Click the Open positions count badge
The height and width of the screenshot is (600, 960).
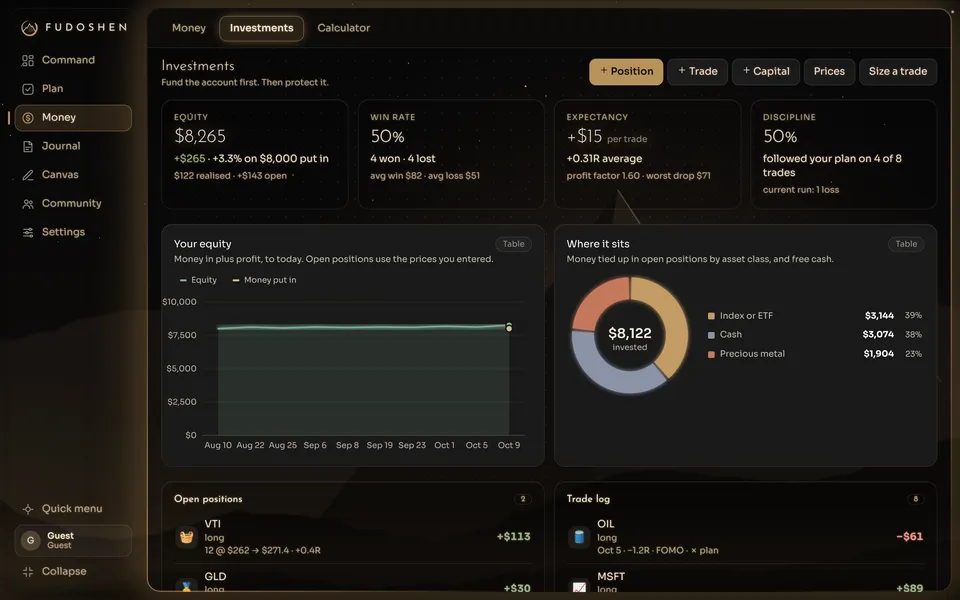[x=522, y=500]
